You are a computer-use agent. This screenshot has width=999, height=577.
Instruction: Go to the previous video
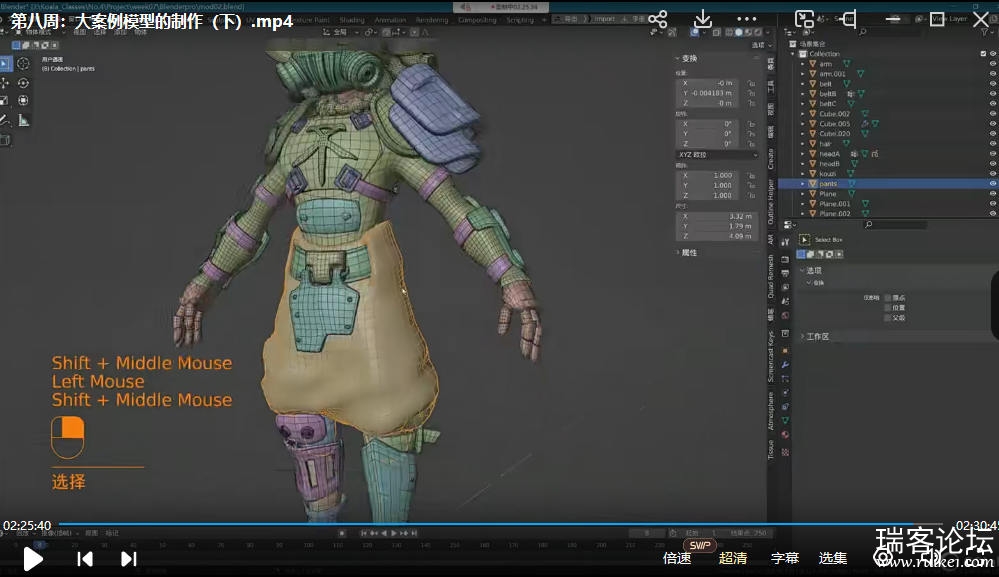point(85,559)
